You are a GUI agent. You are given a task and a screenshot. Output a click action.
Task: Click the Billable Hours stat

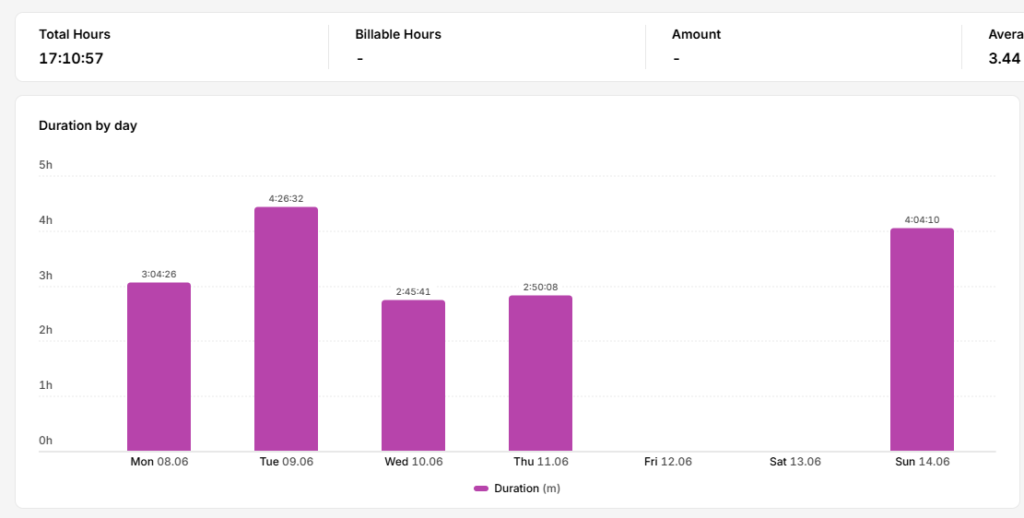tap(487, 47)
